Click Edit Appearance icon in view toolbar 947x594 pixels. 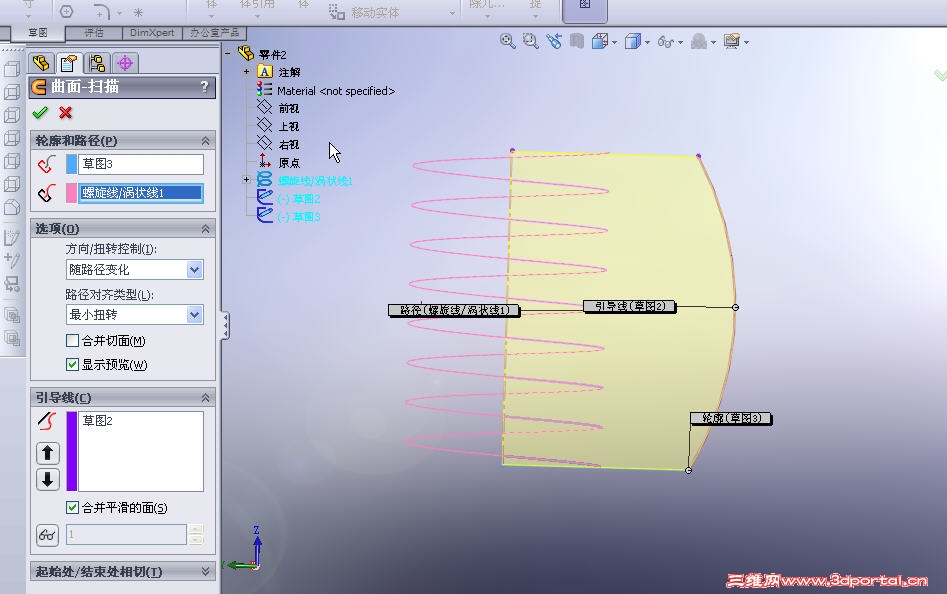point(699,41)
